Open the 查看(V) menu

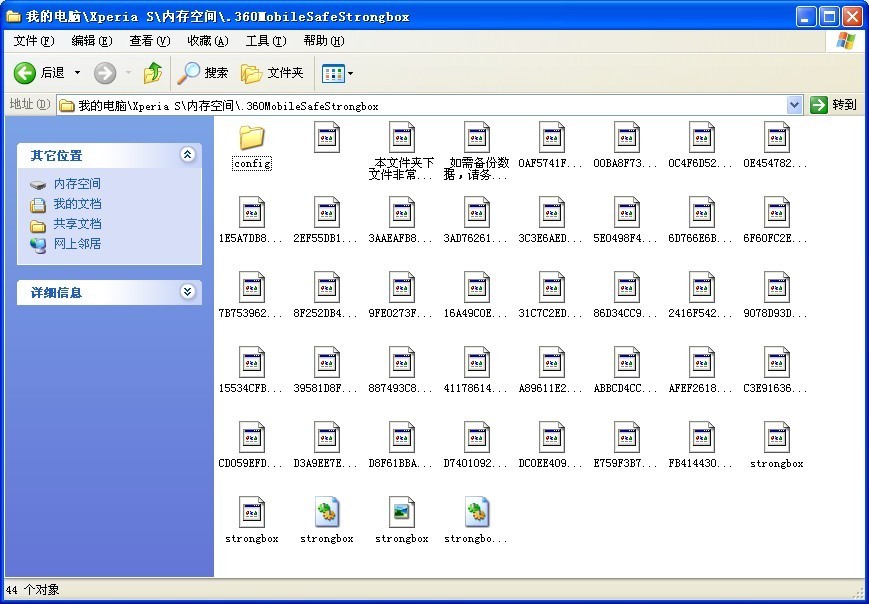coord(150,40)
